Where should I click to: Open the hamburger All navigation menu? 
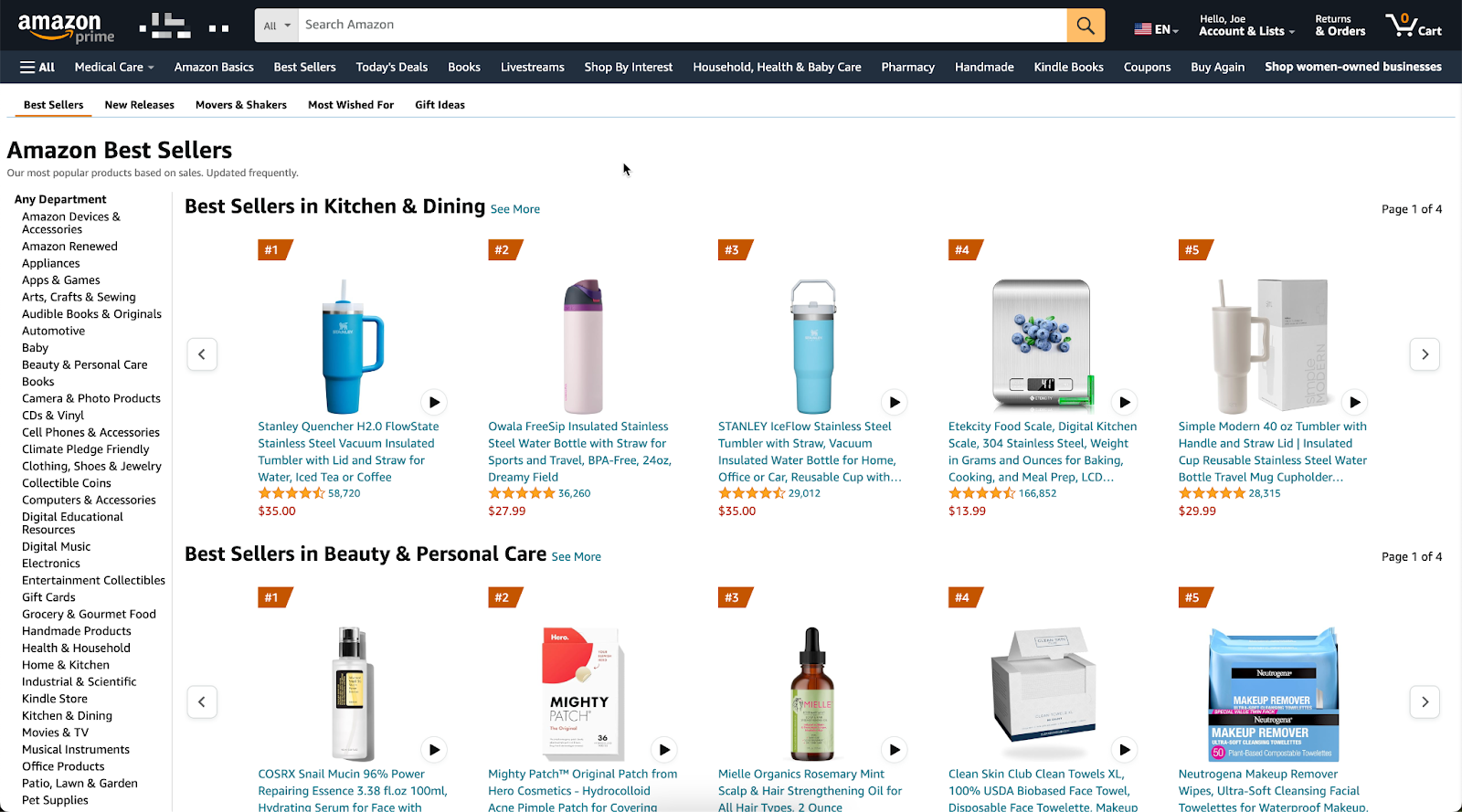[x=36, y=67]
